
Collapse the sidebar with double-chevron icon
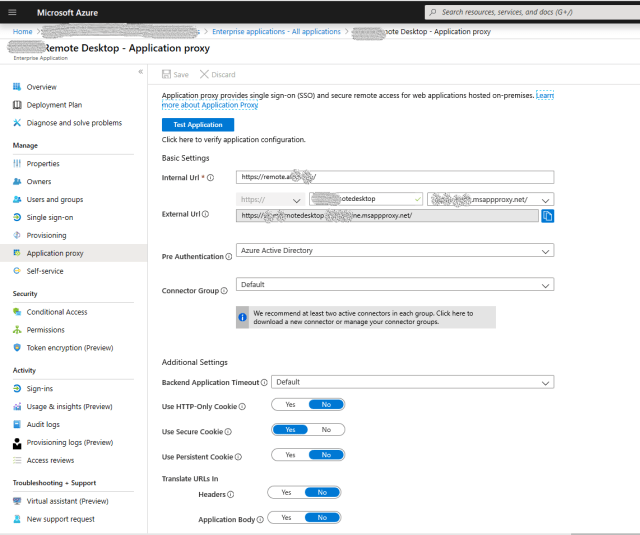(140, 72)
